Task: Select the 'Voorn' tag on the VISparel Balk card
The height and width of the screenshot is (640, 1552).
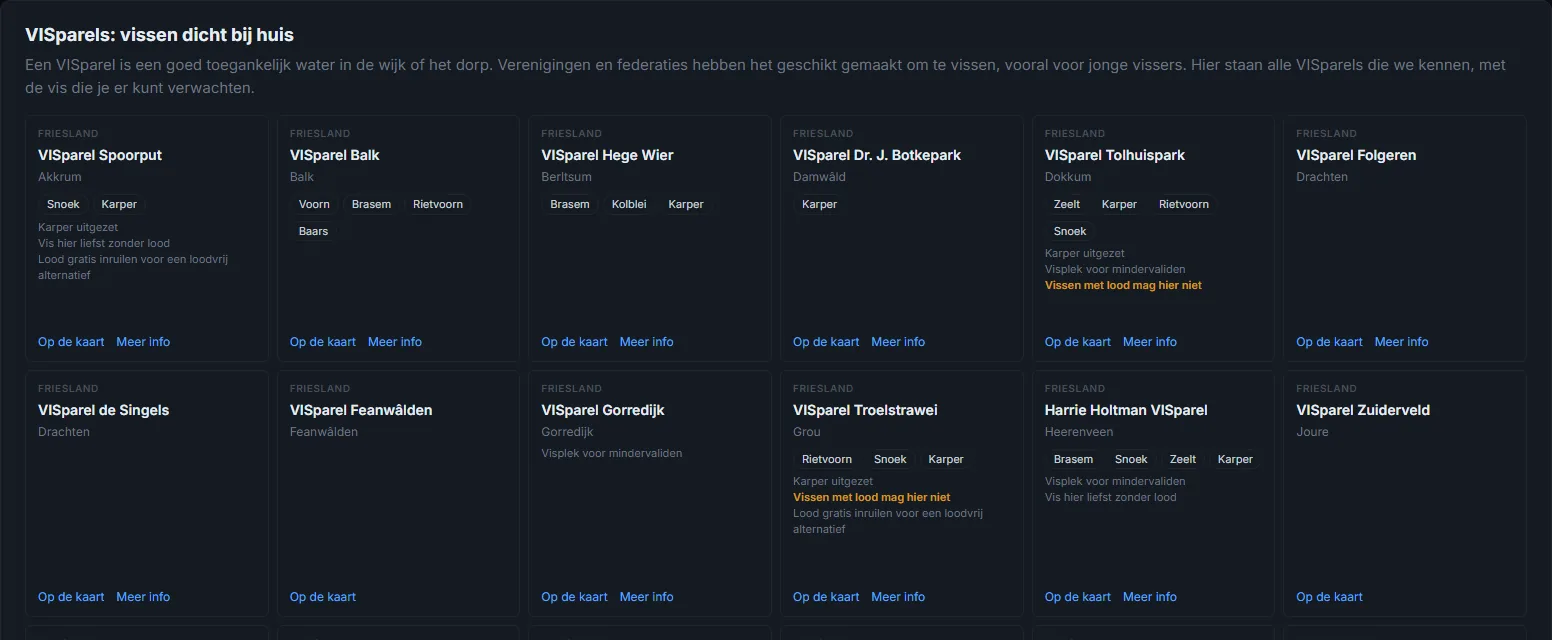Action: [x=314, y=204]
